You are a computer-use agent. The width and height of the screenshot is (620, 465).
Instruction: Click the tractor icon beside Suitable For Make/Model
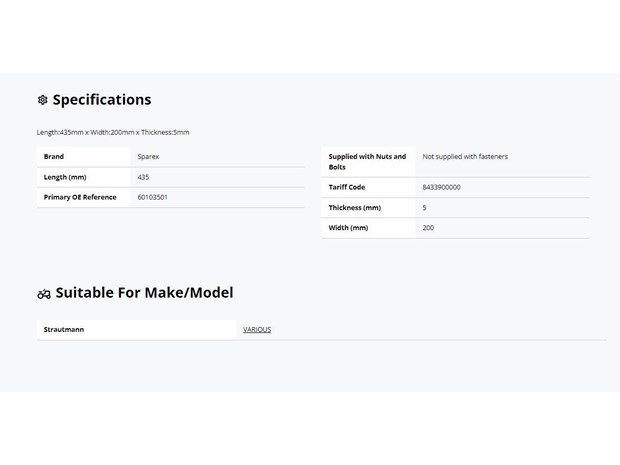click(44, 294)
